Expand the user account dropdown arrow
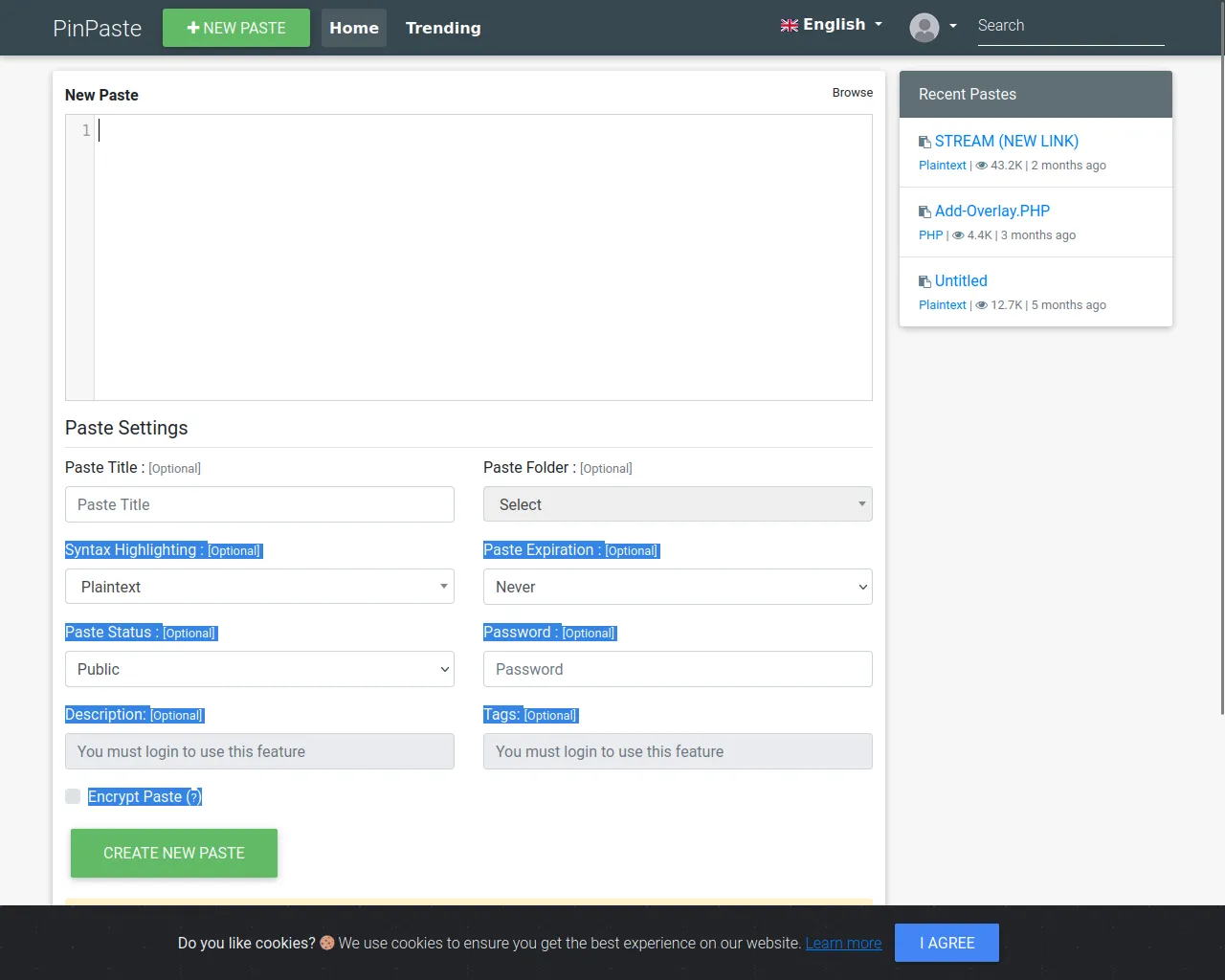Image resolution: width=1225 pixels, height=980 pixels. click(952, 27)
